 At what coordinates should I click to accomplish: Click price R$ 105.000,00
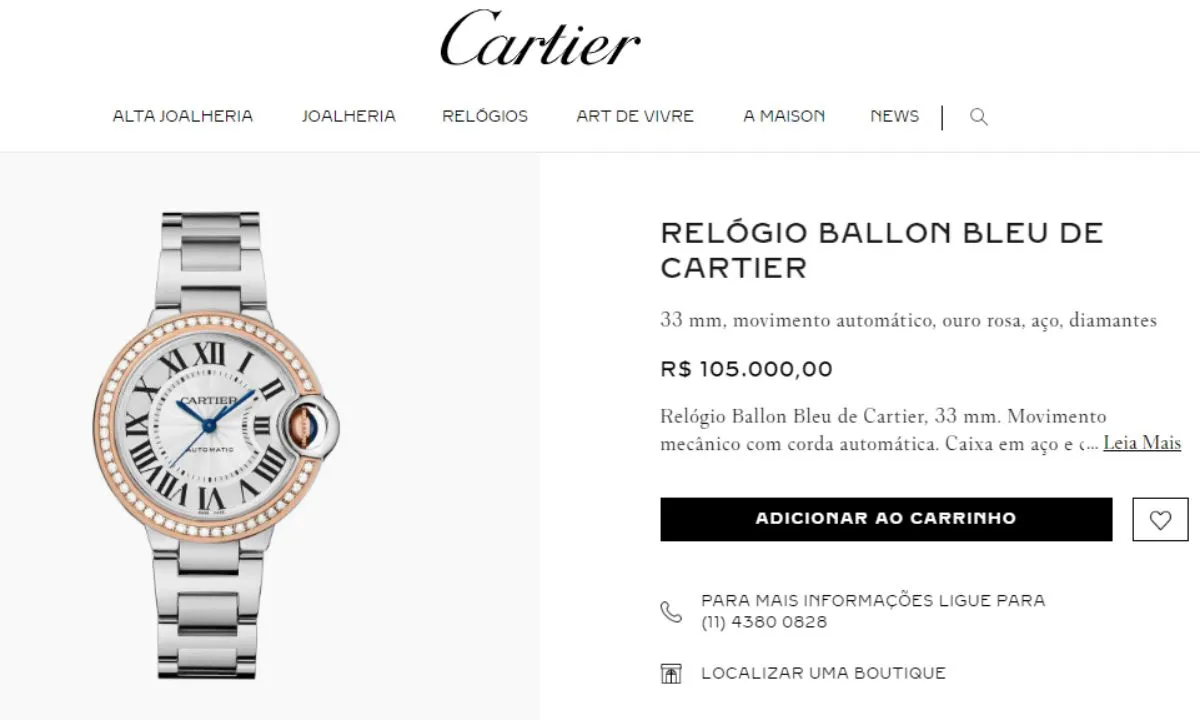click(746, 369)
